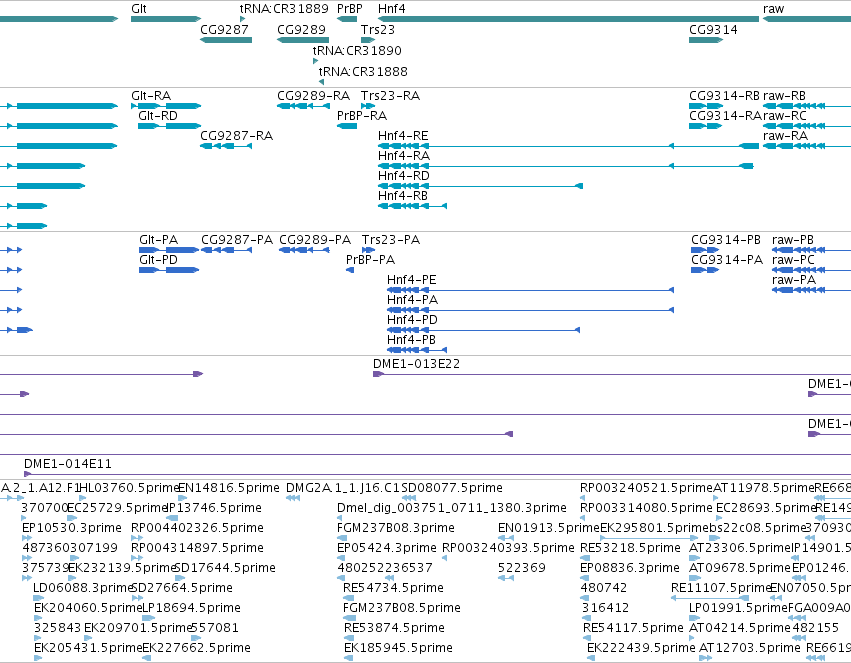Viewport: 851px width, 663px height.
Task: Select the CG9287-RA transcript
Action: tap(226, 146)
